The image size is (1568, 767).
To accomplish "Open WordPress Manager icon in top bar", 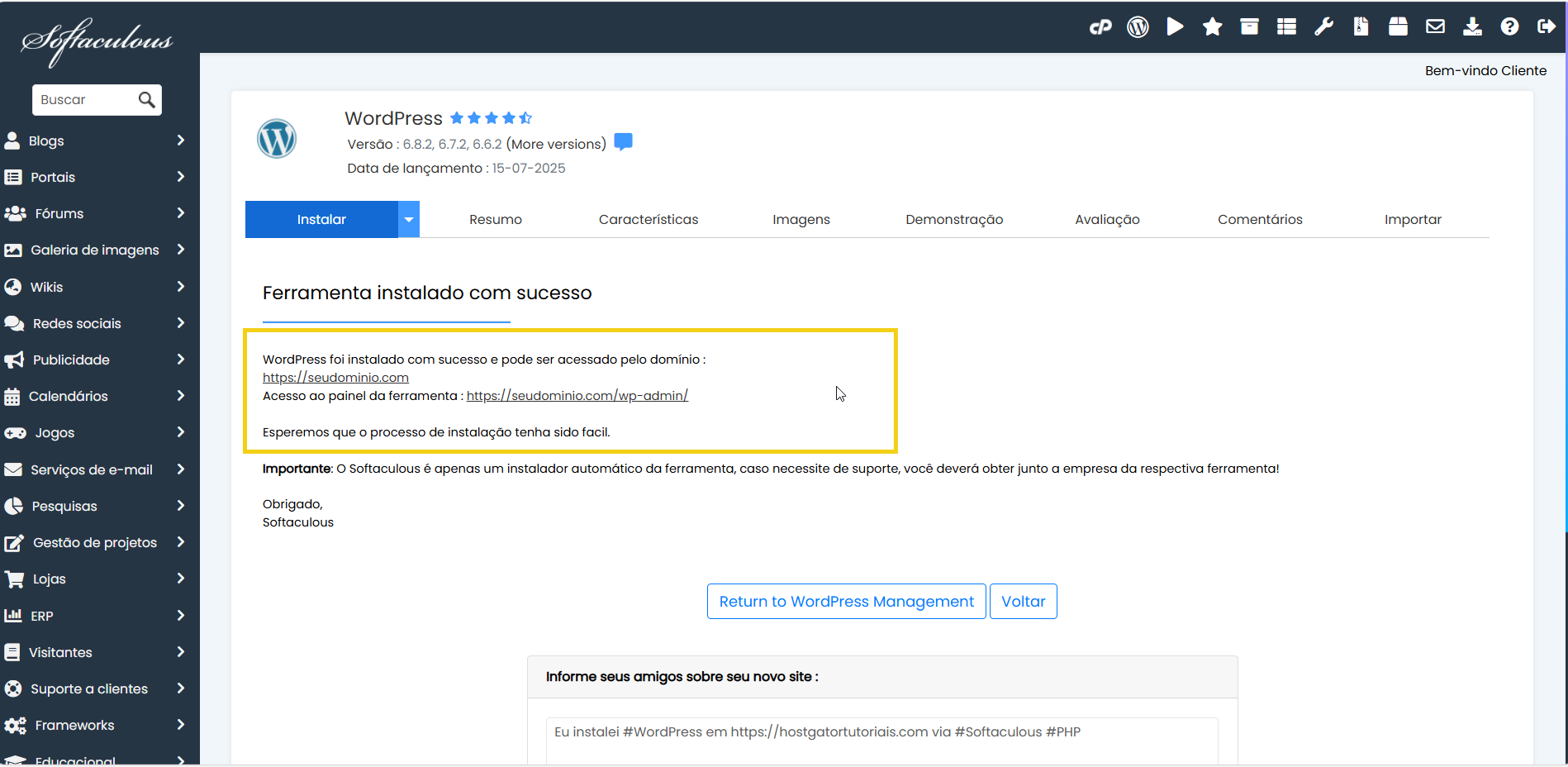I will (1138, 27).
